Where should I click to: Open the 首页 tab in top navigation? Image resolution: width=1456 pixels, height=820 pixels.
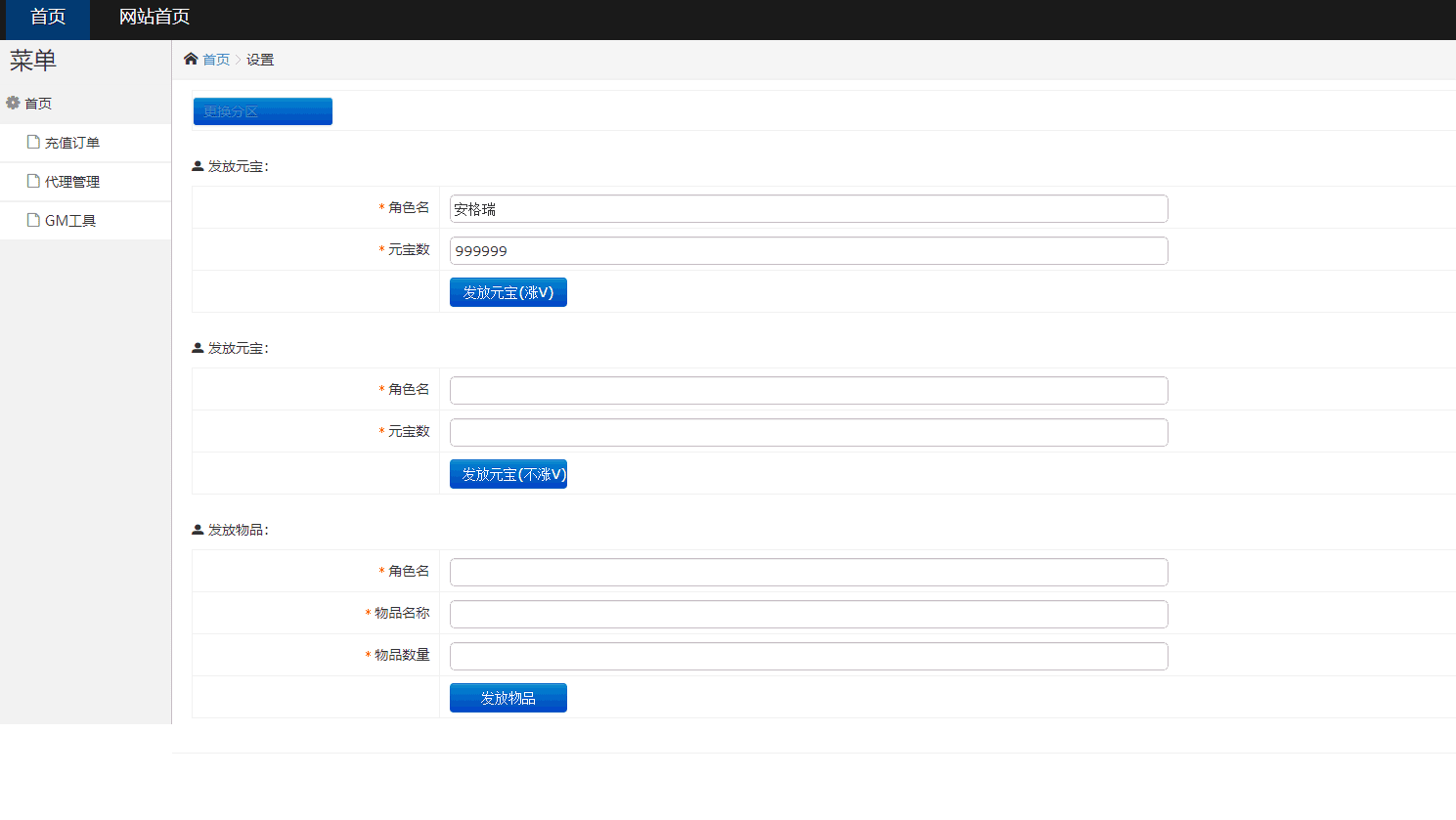pyautogui.click(x=47, y=18)
